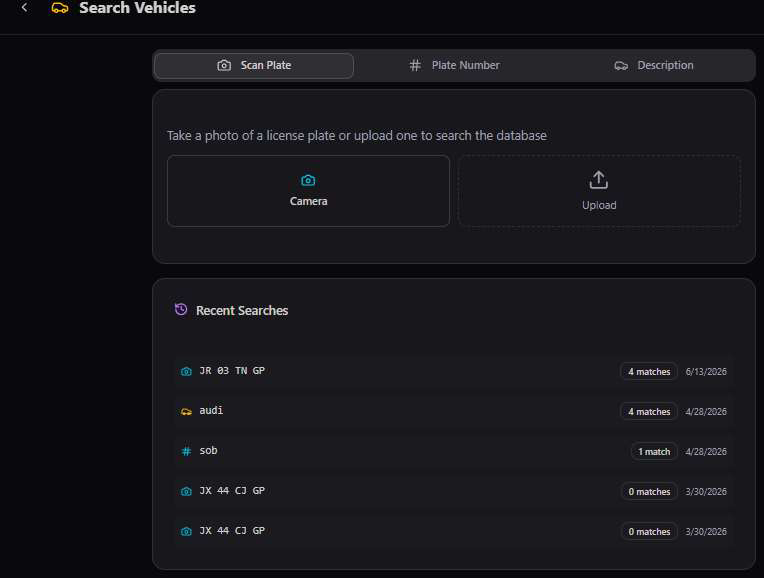This screenshot has width=764, height=578.
Task: Click the Search Vehicles page title
Action: [x=137, y=8]
